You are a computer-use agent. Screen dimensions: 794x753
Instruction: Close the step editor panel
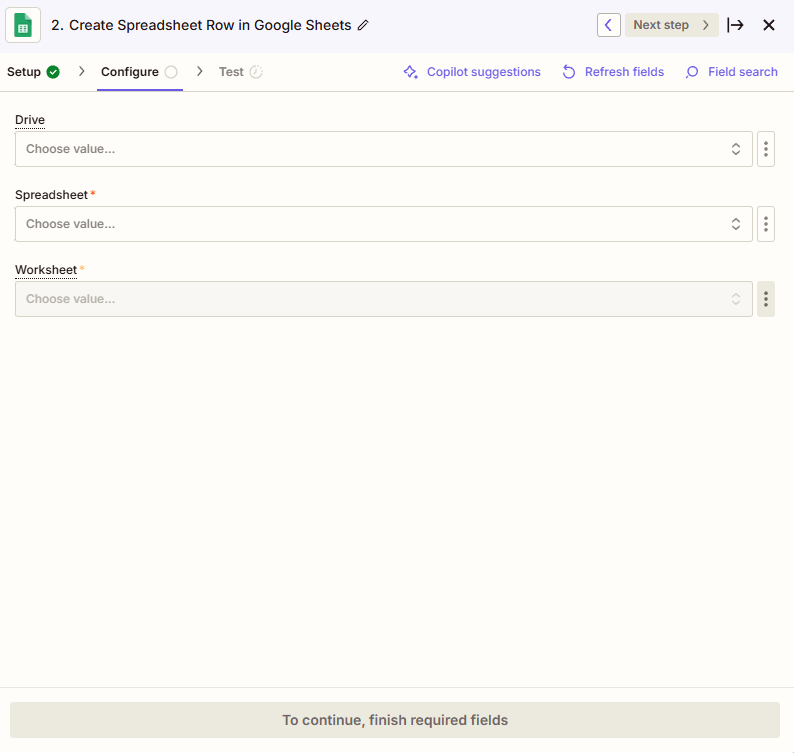[x=769, y=25]
